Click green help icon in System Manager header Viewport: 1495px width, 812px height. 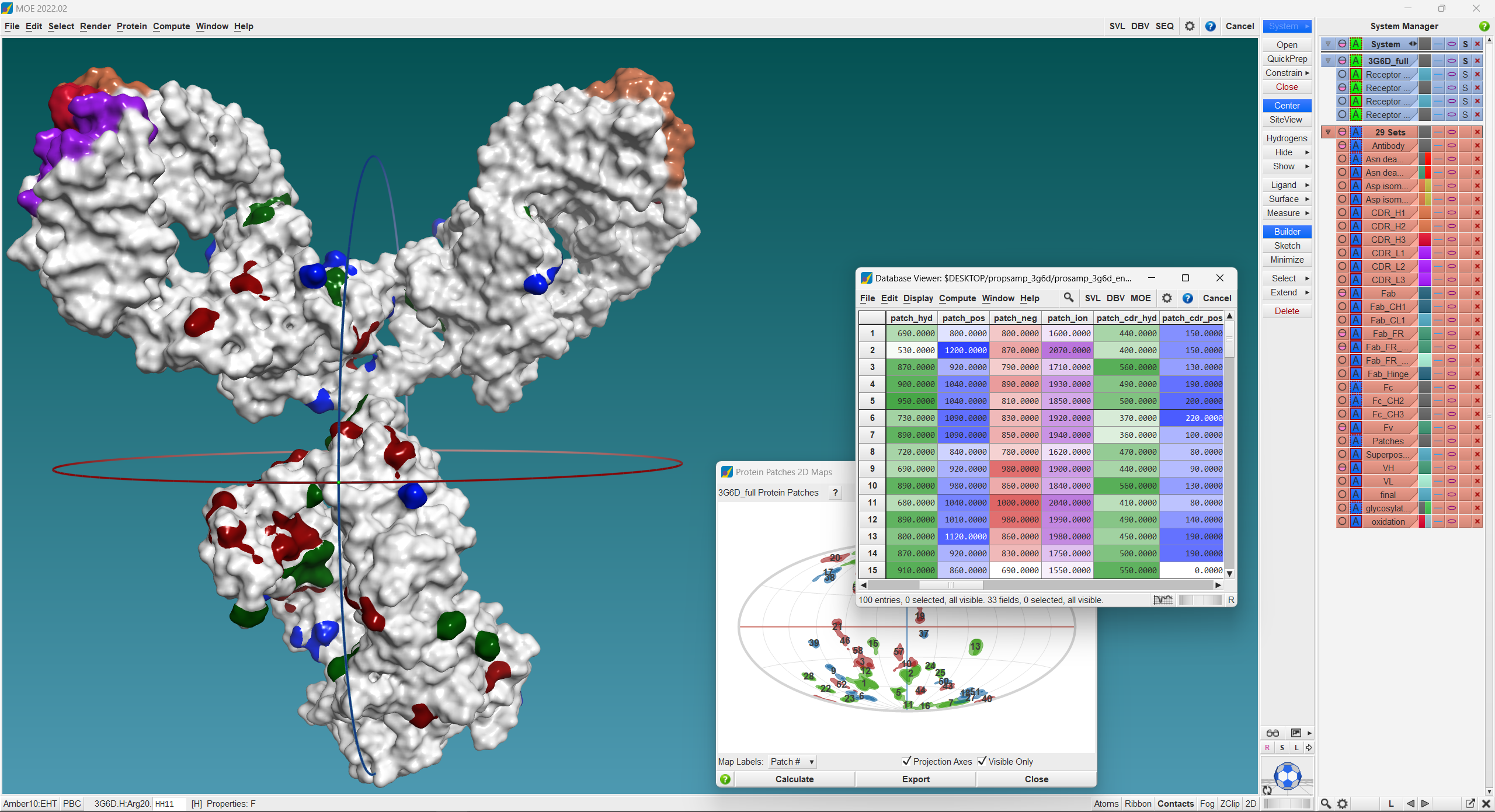click(x=1484, y=26)
